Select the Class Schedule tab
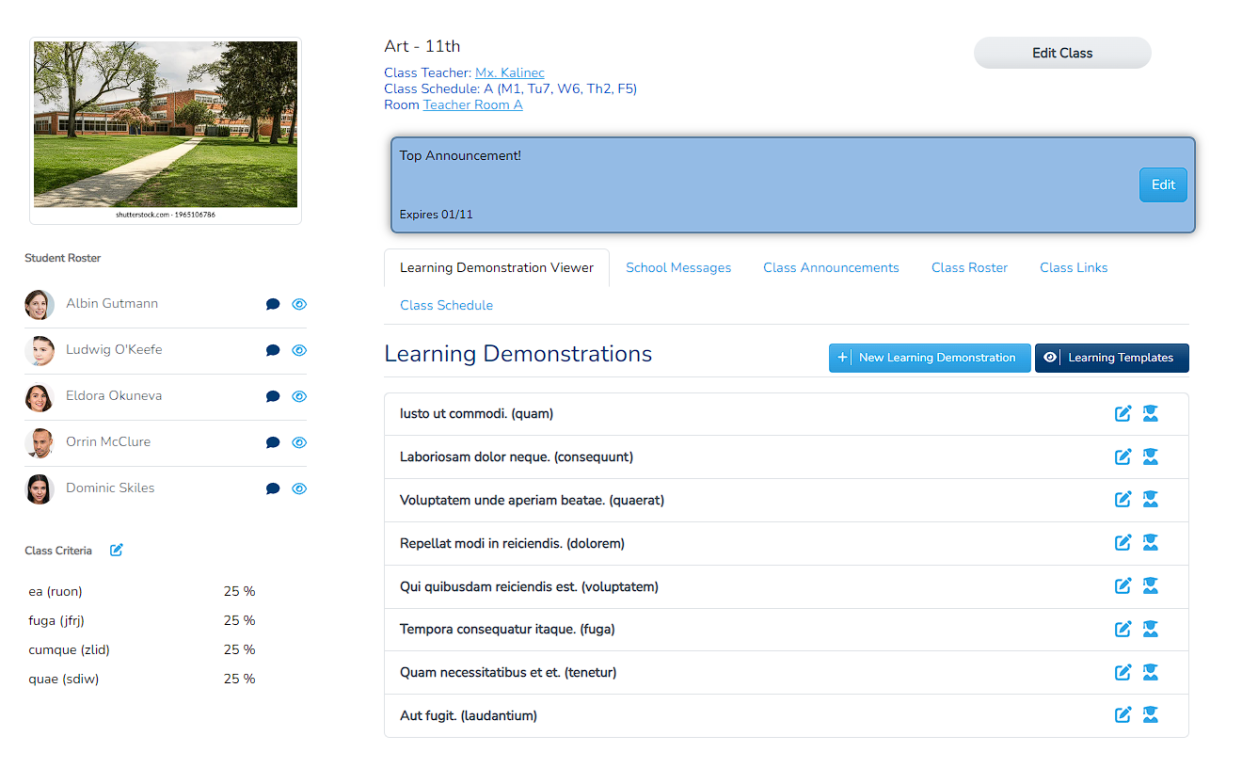 (446, 306)
